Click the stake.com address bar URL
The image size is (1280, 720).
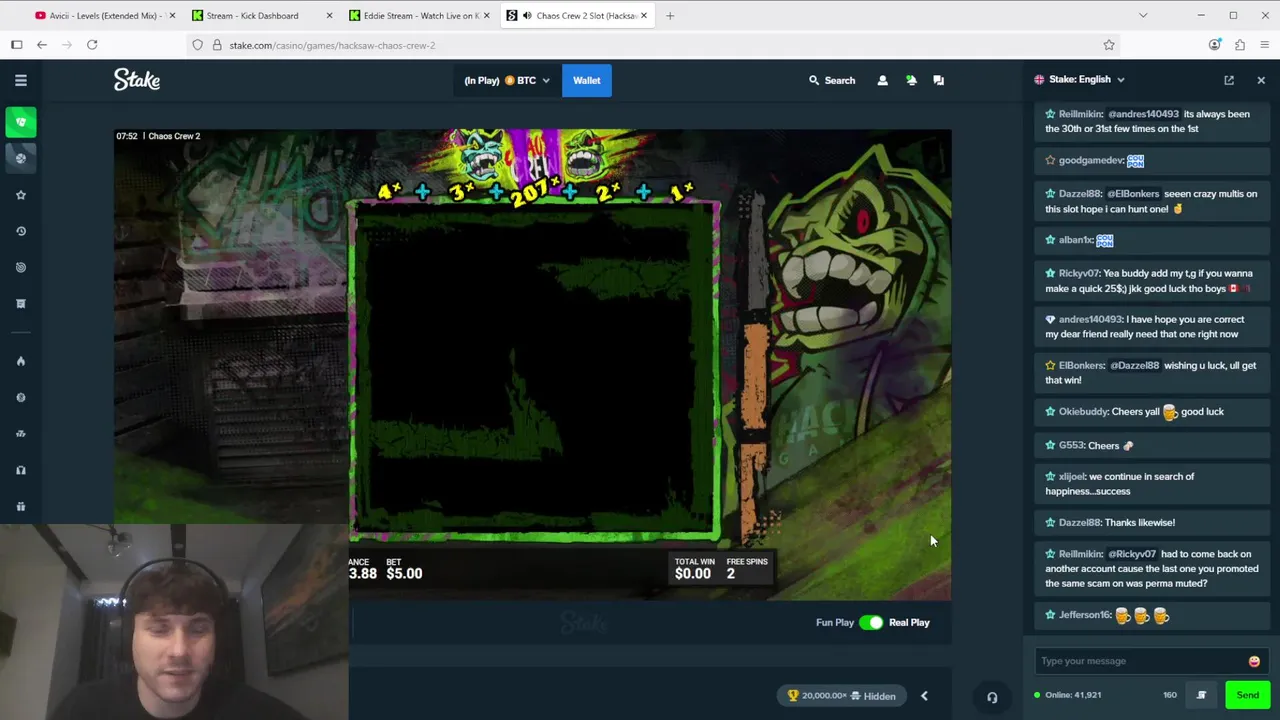click(x=332, y=45)
